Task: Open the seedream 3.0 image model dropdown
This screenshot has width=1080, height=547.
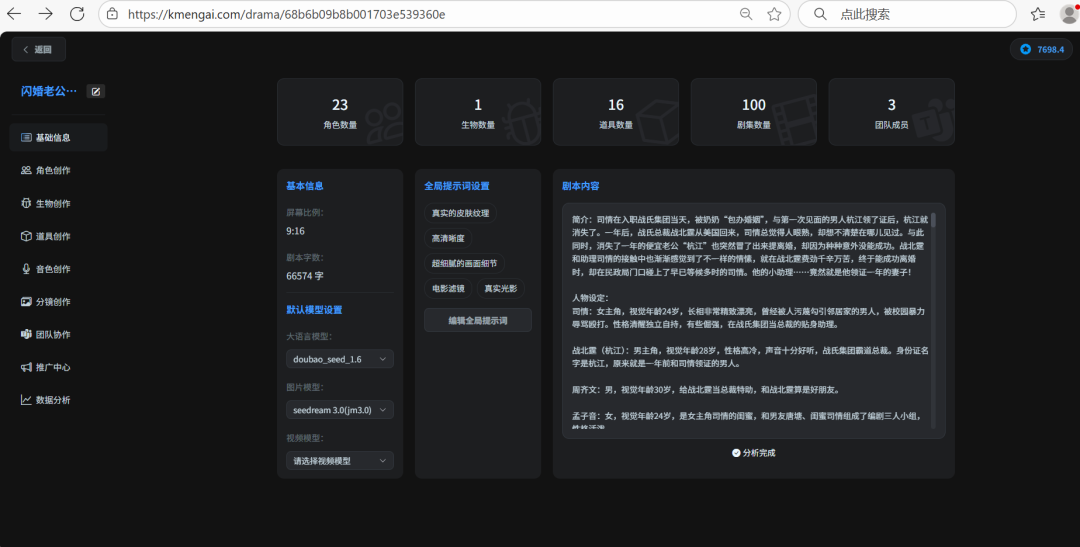Action: 340,410
